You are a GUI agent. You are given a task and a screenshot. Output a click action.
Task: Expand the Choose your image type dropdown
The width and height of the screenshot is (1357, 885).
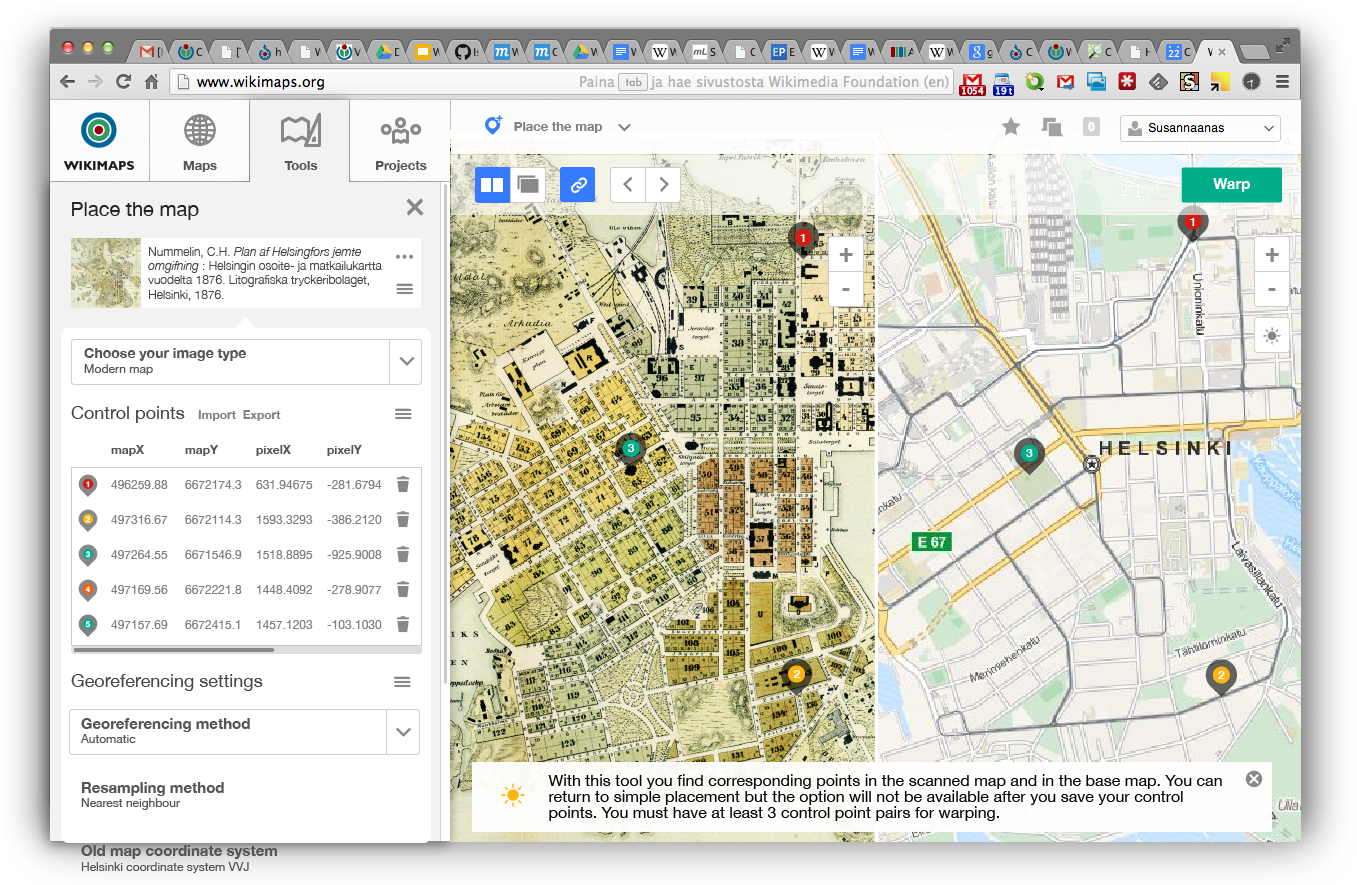click(406, 361)
